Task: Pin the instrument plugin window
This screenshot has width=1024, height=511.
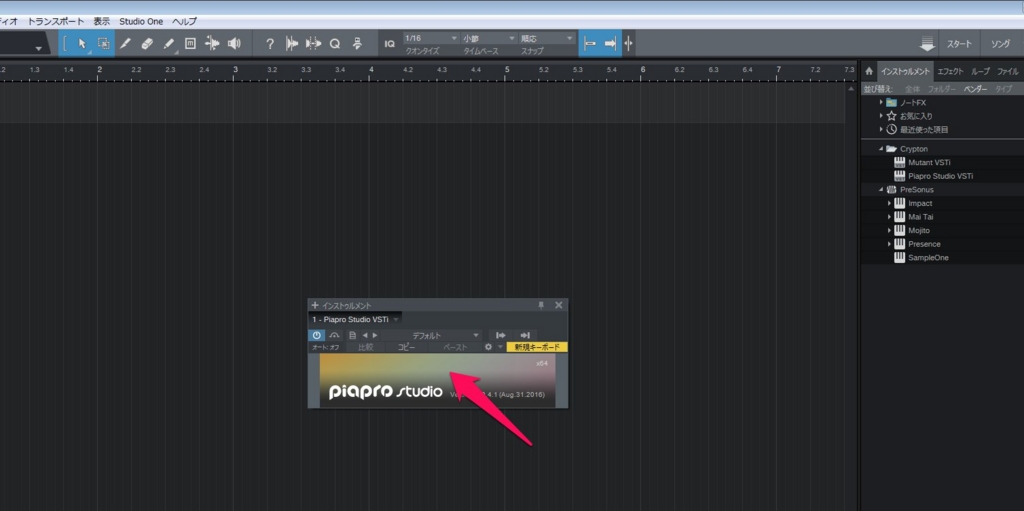Action: tap(541, 305)
